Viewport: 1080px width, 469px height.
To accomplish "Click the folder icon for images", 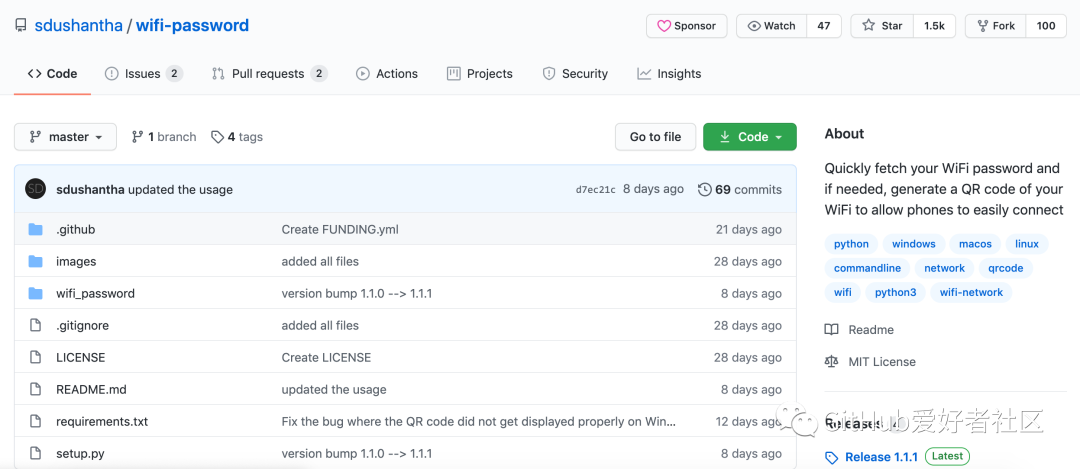I will pyautogui.click(x=36, y=261).
